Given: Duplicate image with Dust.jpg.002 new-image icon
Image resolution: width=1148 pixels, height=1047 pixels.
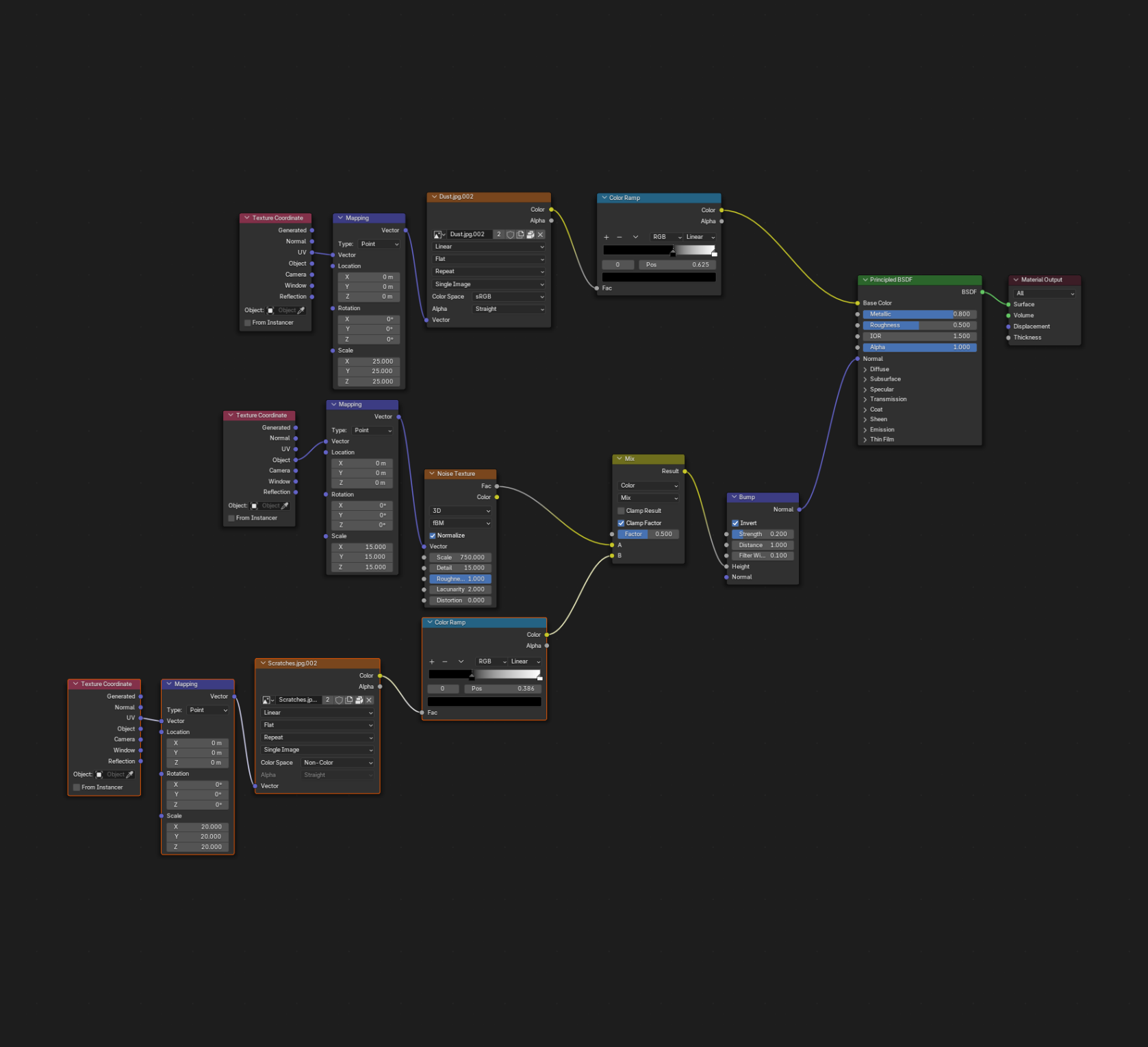Looking at the screenshot, I should 520,235.
